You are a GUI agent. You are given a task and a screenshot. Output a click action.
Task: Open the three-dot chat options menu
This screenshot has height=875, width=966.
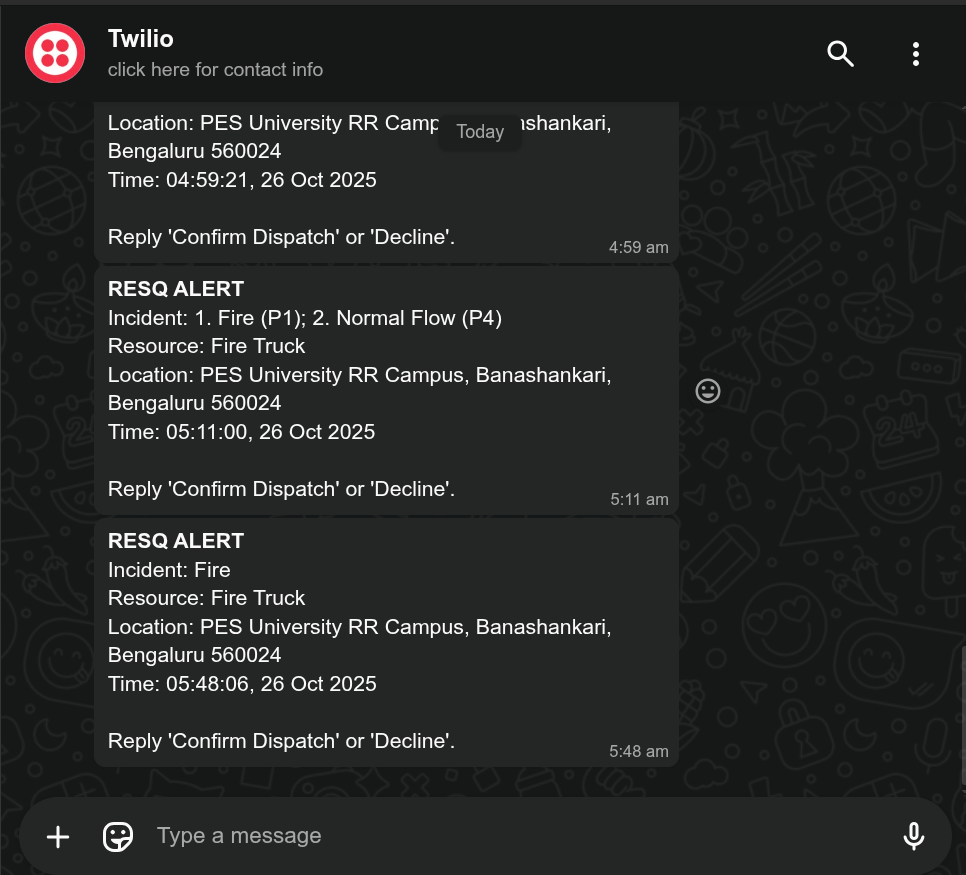(x=915, y=54)
